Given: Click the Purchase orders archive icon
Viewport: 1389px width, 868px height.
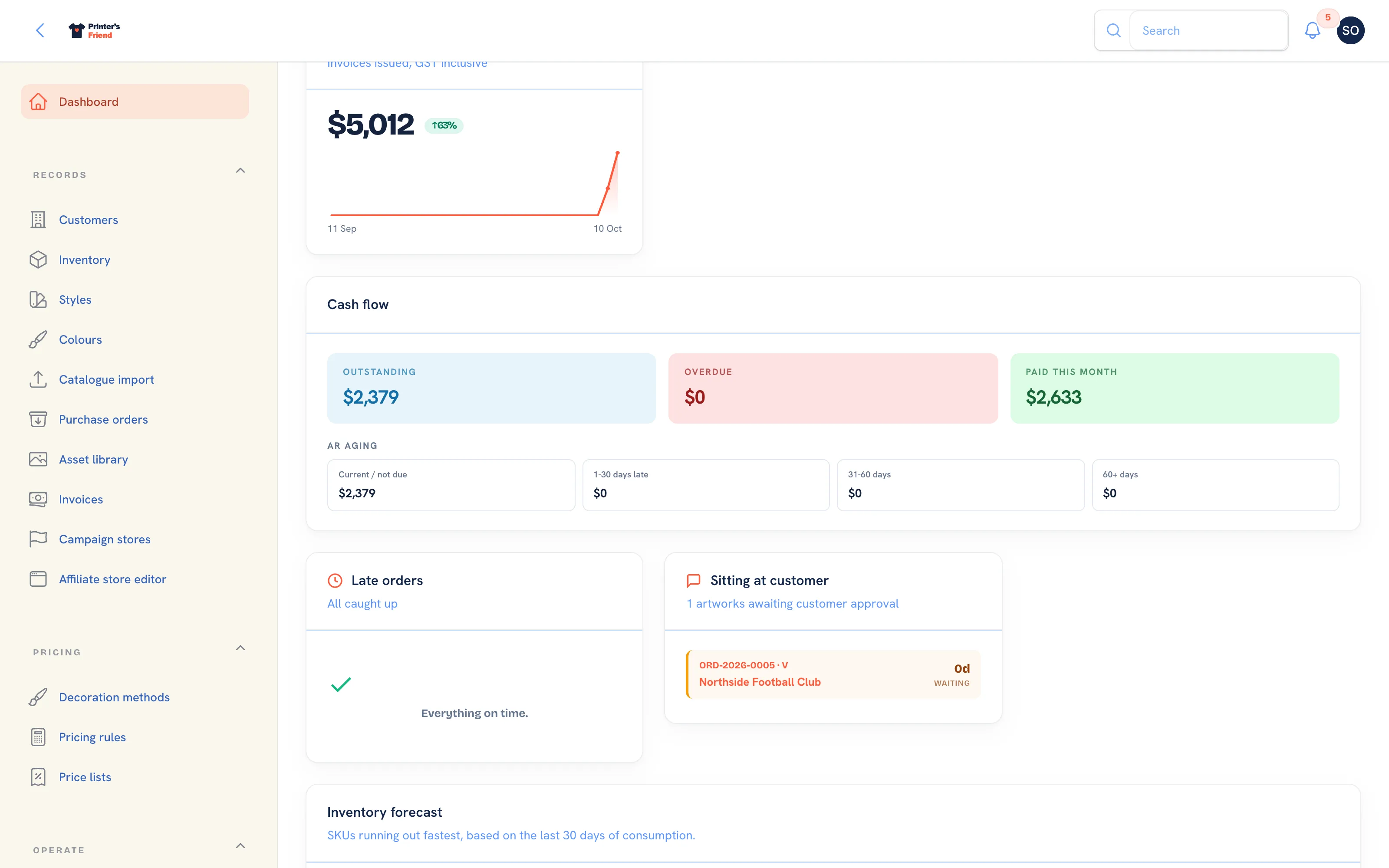Looking at the screenshot, I should click(x=38, y=419).
